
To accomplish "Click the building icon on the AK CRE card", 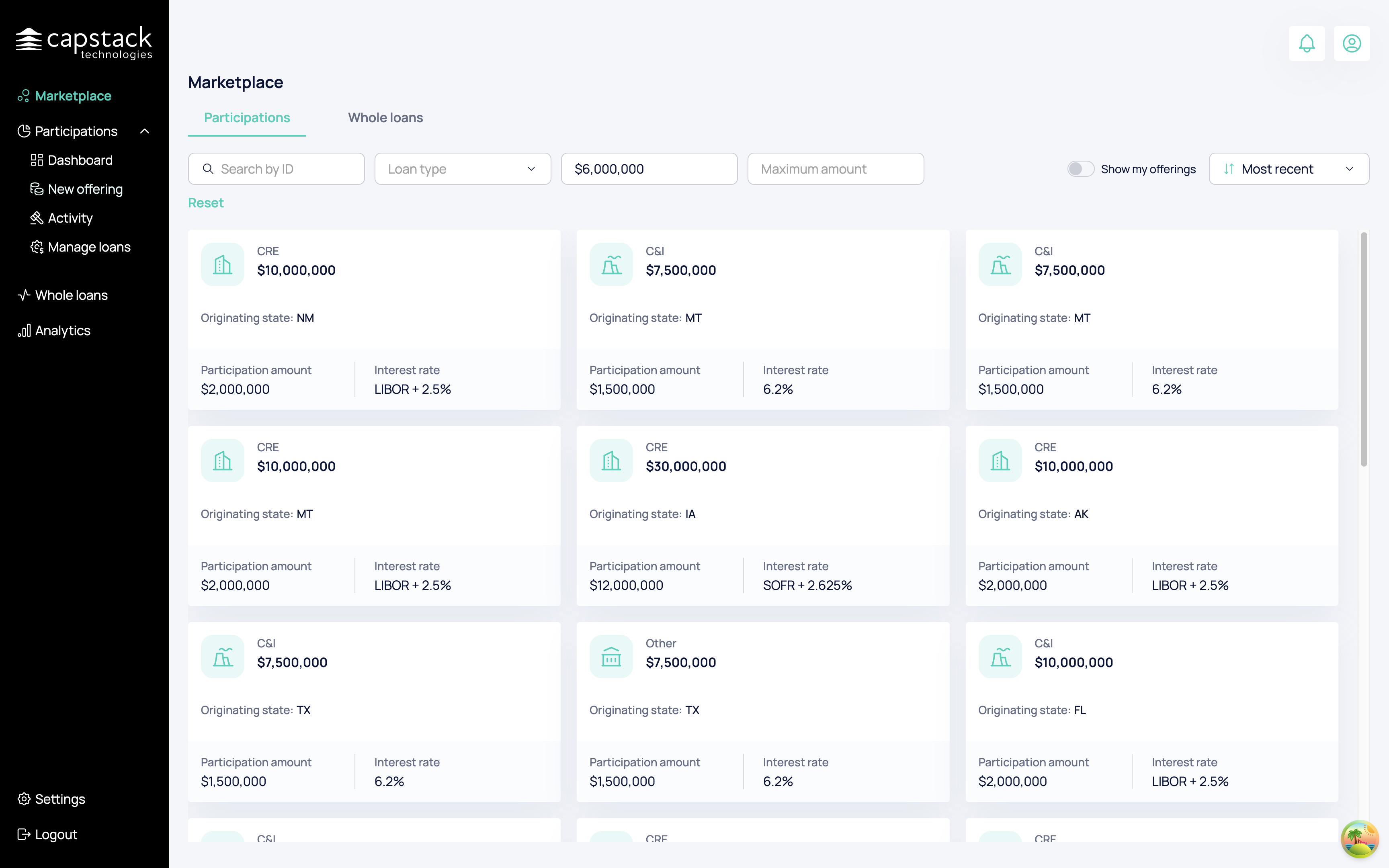I will (1000, 461).
